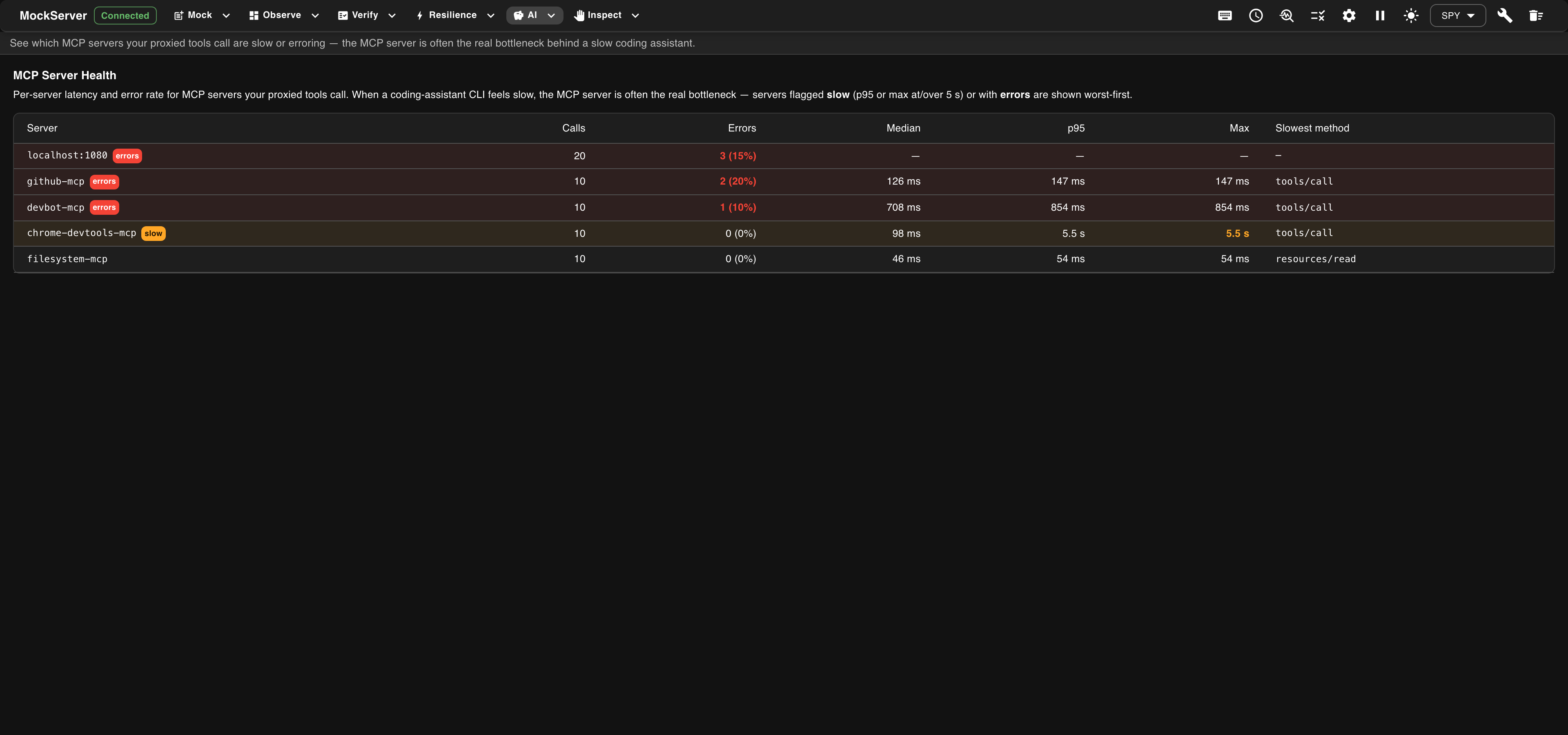The height and width of the screenshot is (735, 1568).
Task: Open the AI menu
Action: pos(535,15)
